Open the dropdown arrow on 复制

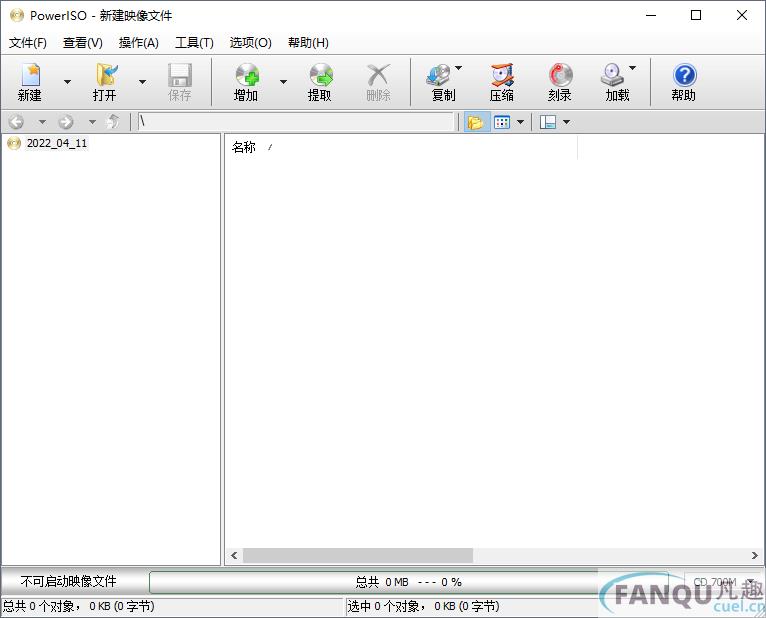coord(458,68)
